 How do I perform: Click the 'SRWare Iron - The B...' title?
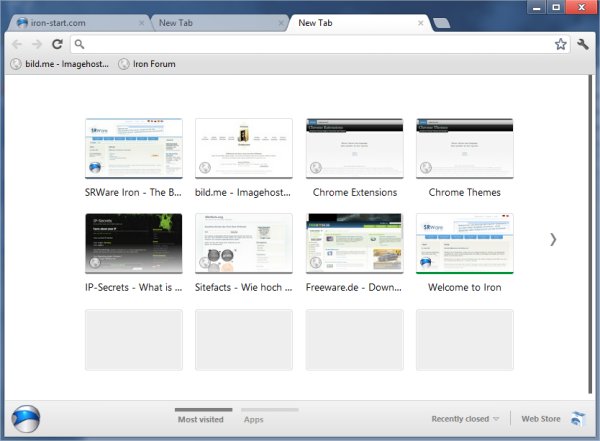point(133,192)
